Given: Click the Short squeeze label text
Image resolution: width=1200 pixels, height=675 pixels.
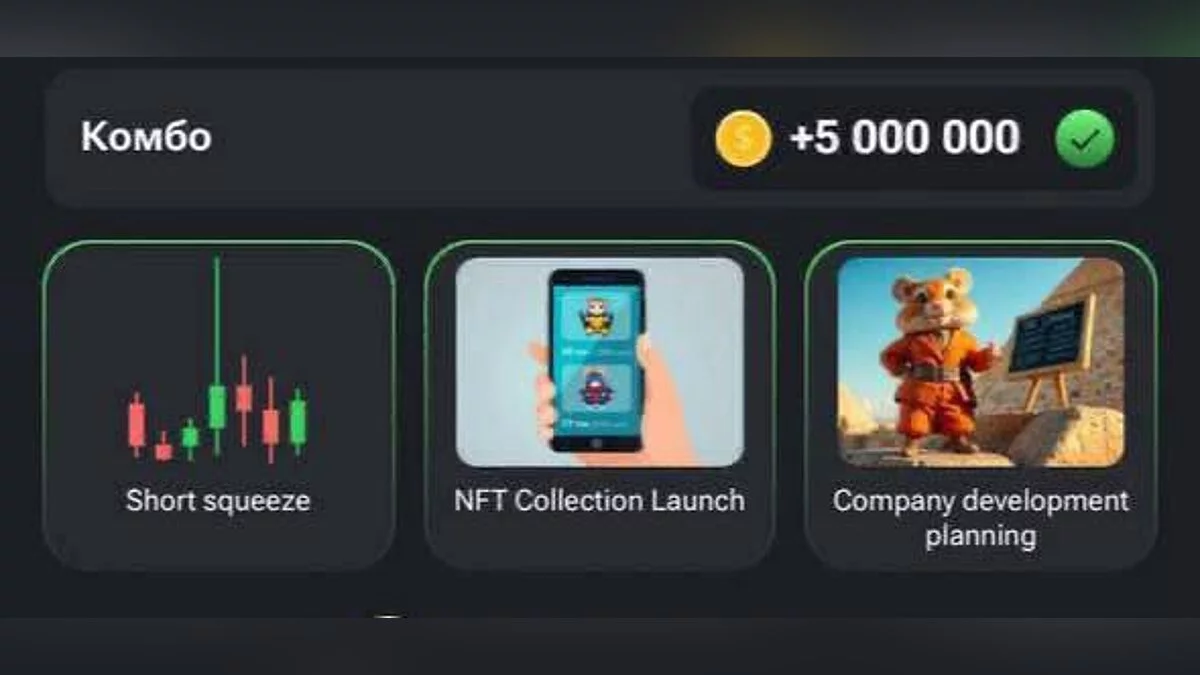Looking at the screenshot, I should pos(218,500).
